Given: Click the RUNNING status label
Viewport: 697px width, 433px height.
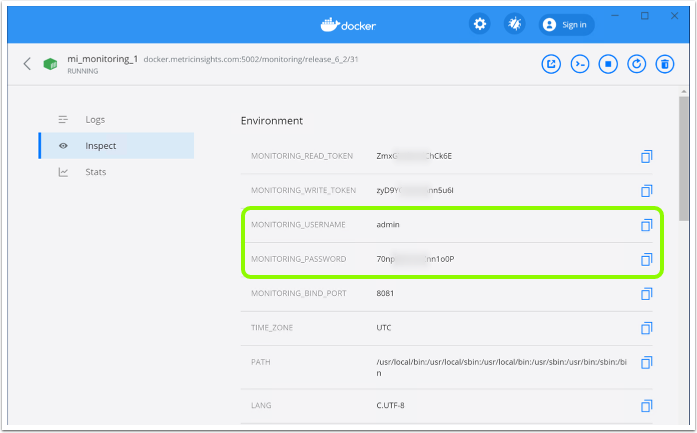Looking at the screenshot, I should tap(83, 71).
